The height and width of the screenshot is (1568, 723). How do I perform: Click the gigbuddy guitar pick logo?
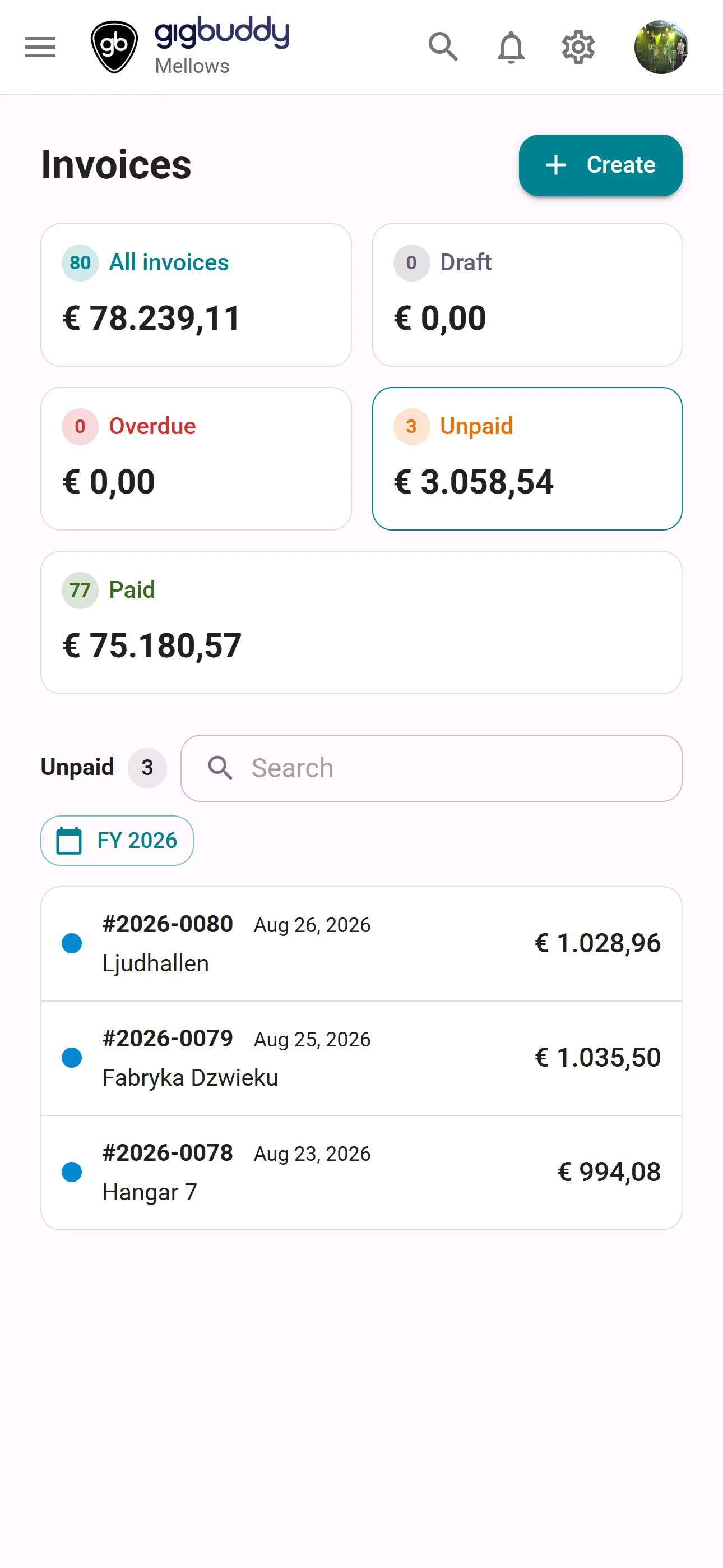coord(114,47)
